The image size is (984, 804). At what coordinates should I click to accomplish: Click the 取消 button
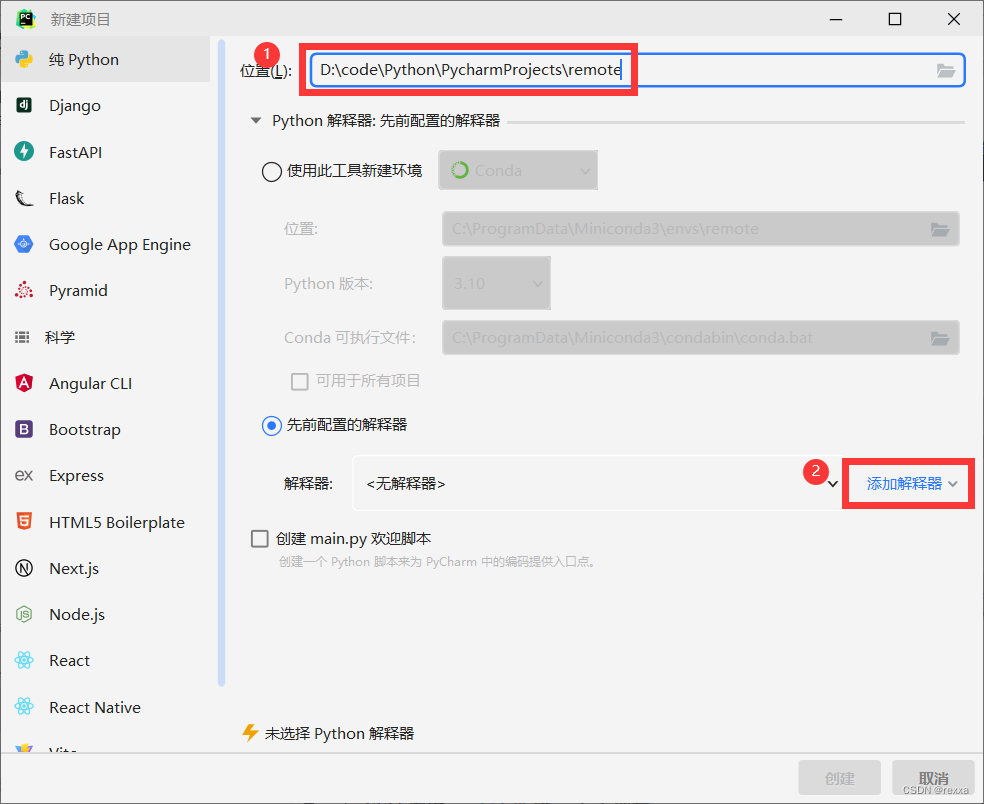click(933, 778)
